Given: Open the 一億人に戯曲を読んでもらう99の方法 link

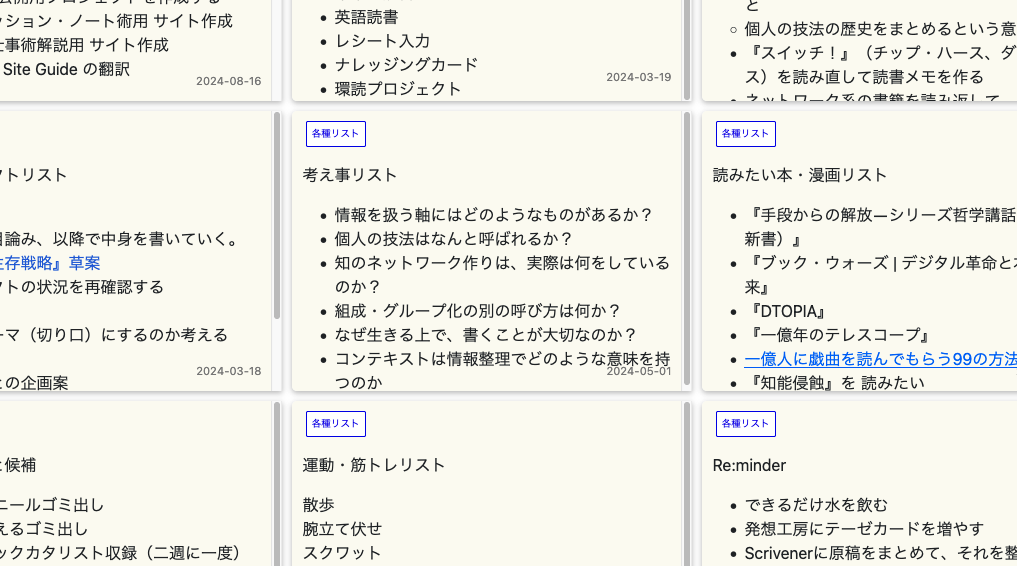Looking at the screenshot, I should pos(880,359).
